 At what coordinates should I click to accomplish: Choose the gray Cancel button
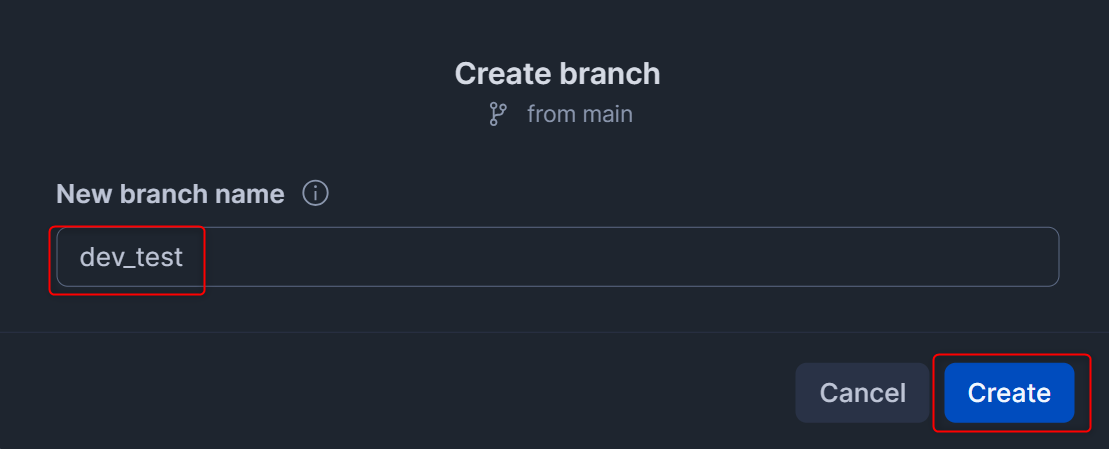862,393
